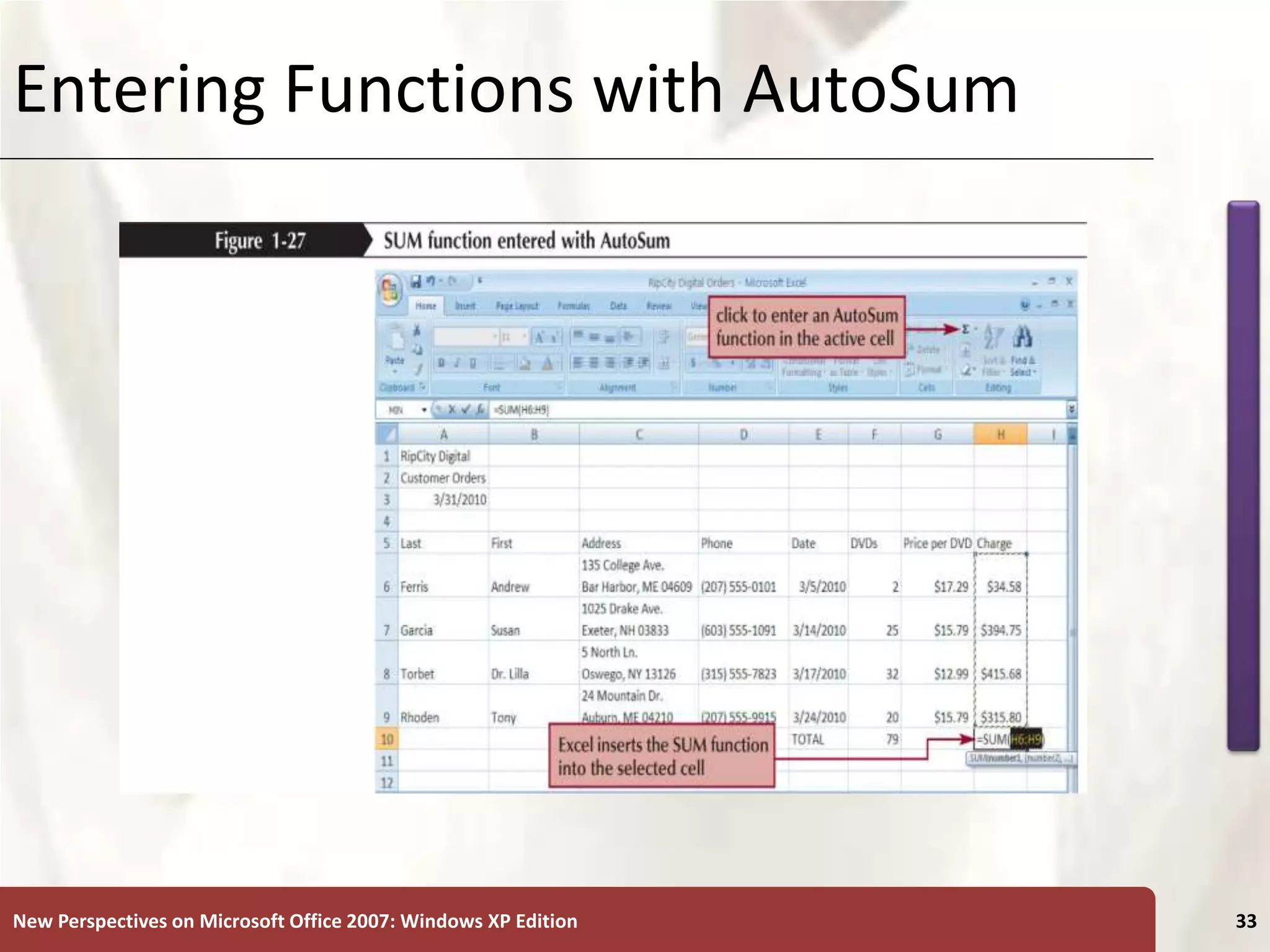Click the Save icon in Quick Access Toolbar

click(x=416, y=282)
